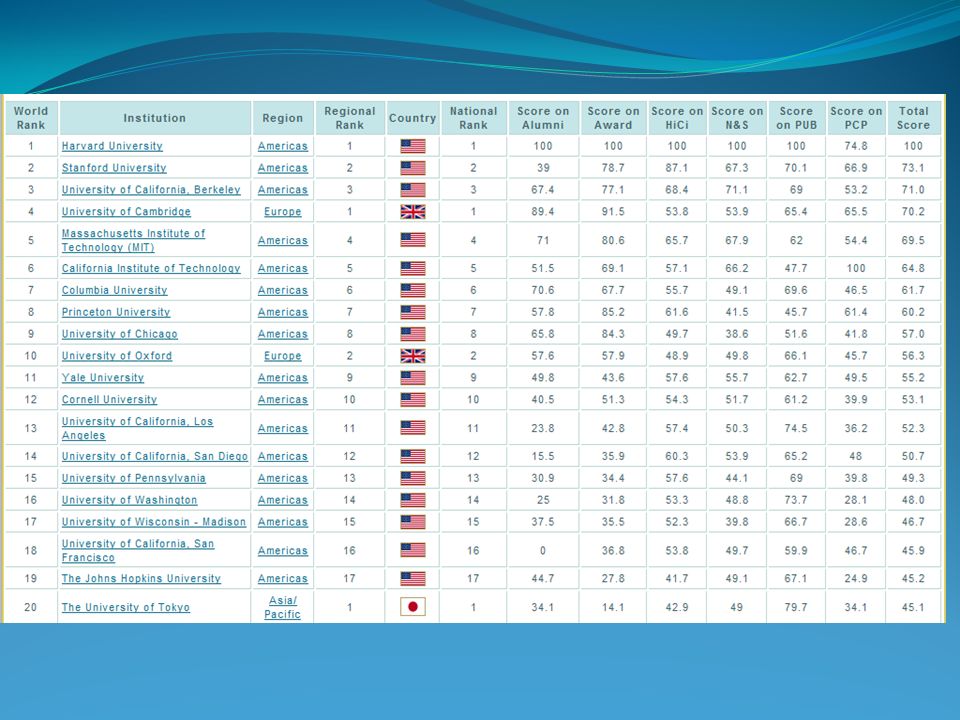Click the US flag in Caltech row
This screenshot has width=960, height=720.
(413, 269)
